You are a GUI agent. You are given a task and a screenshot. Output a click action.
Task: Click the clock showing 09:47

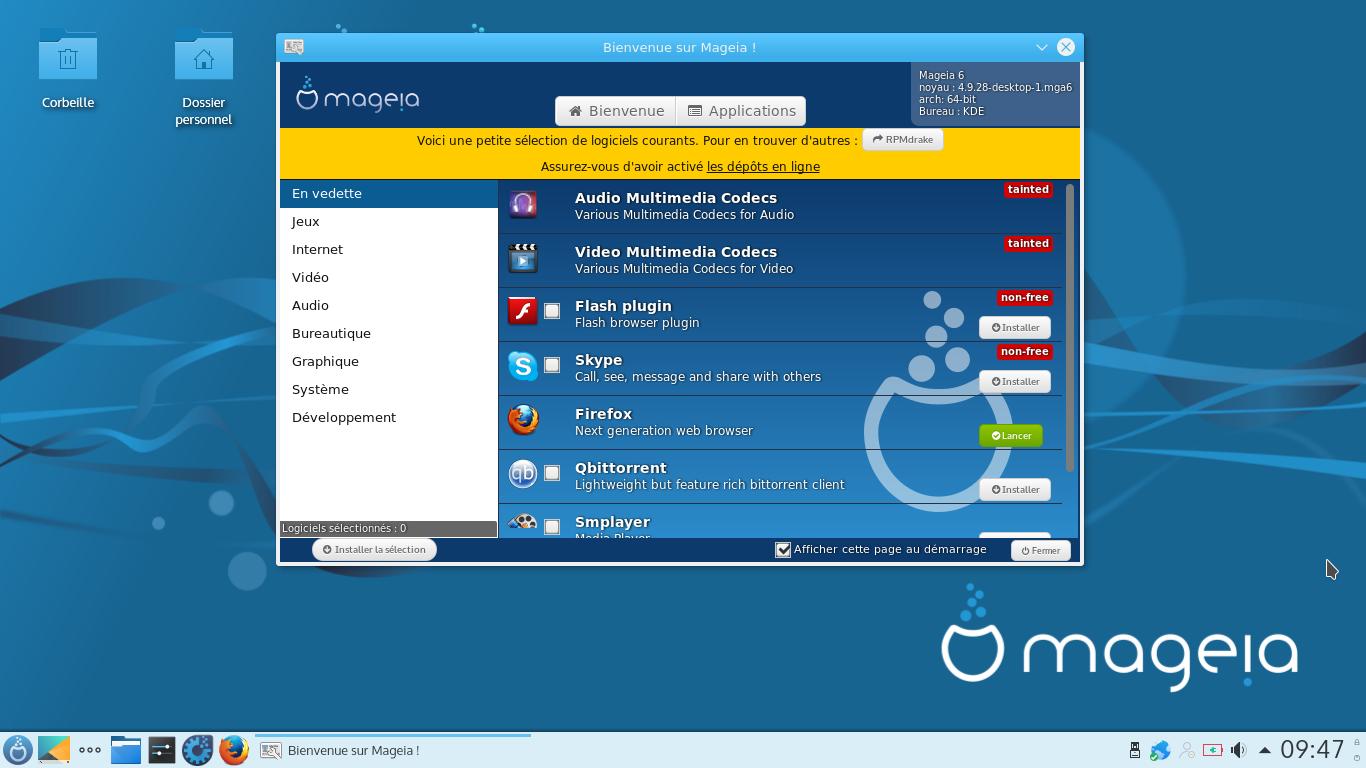(1312, 750)
